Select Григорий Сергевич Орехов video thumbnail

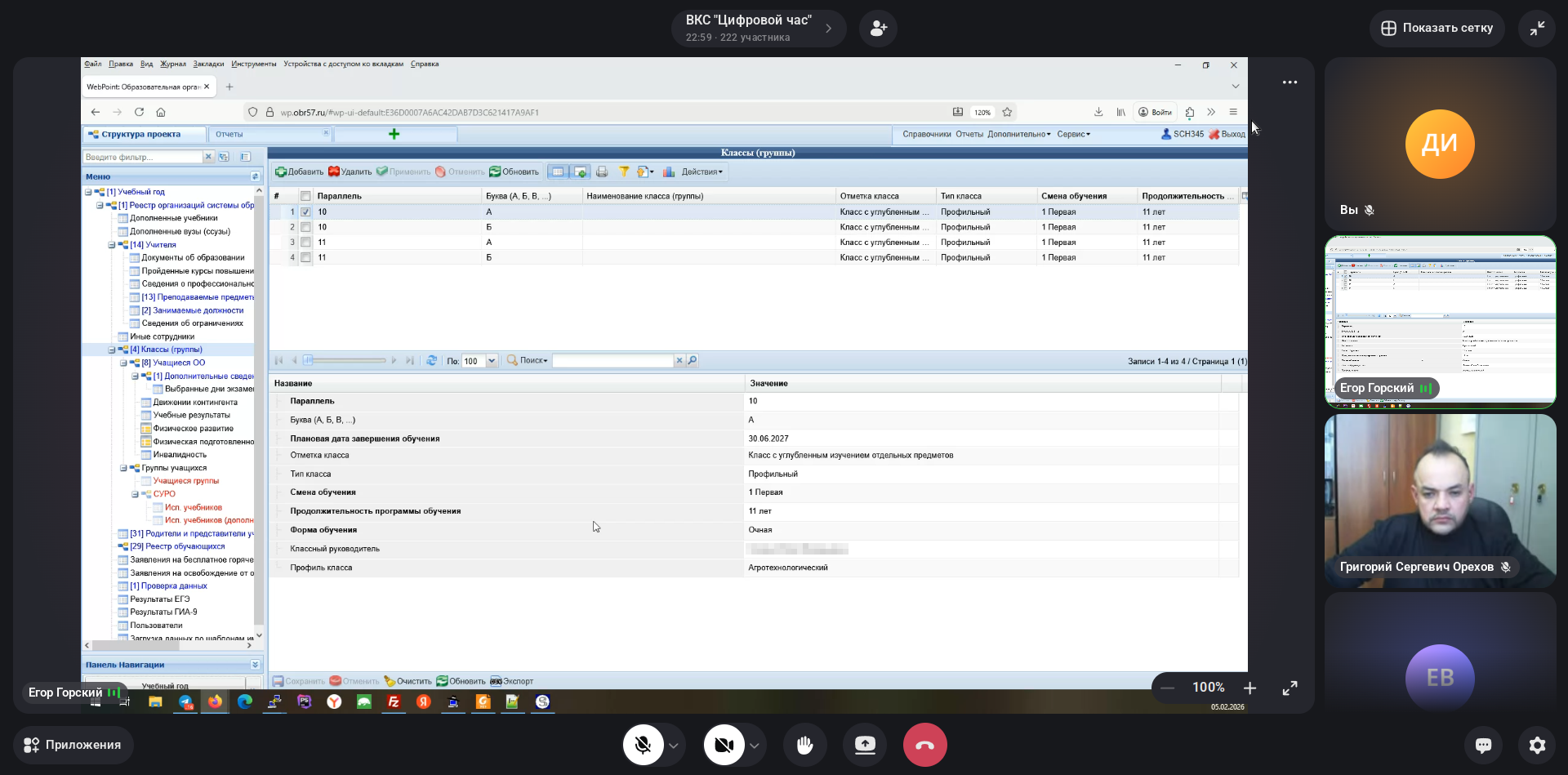tap(1440, 500)
